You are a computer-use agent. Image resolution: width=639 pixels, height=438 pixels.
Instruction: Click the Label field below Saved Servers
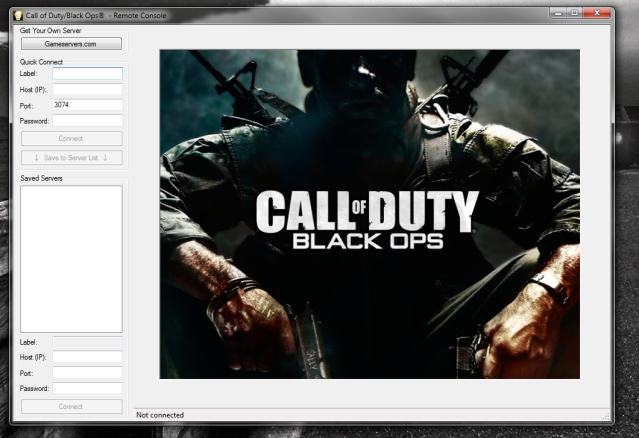click(x=87, y=341)
